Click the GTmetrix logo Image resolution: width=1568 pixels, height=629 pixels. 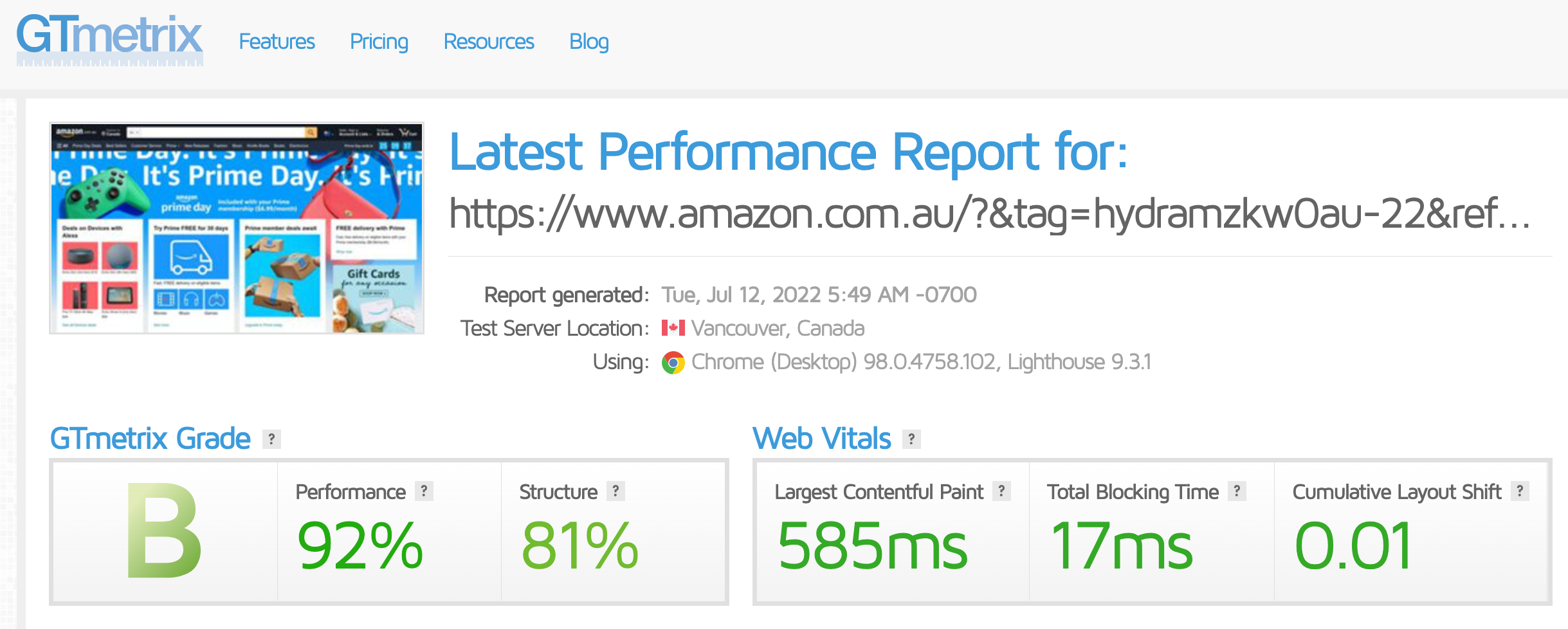[x=109, y=40]
